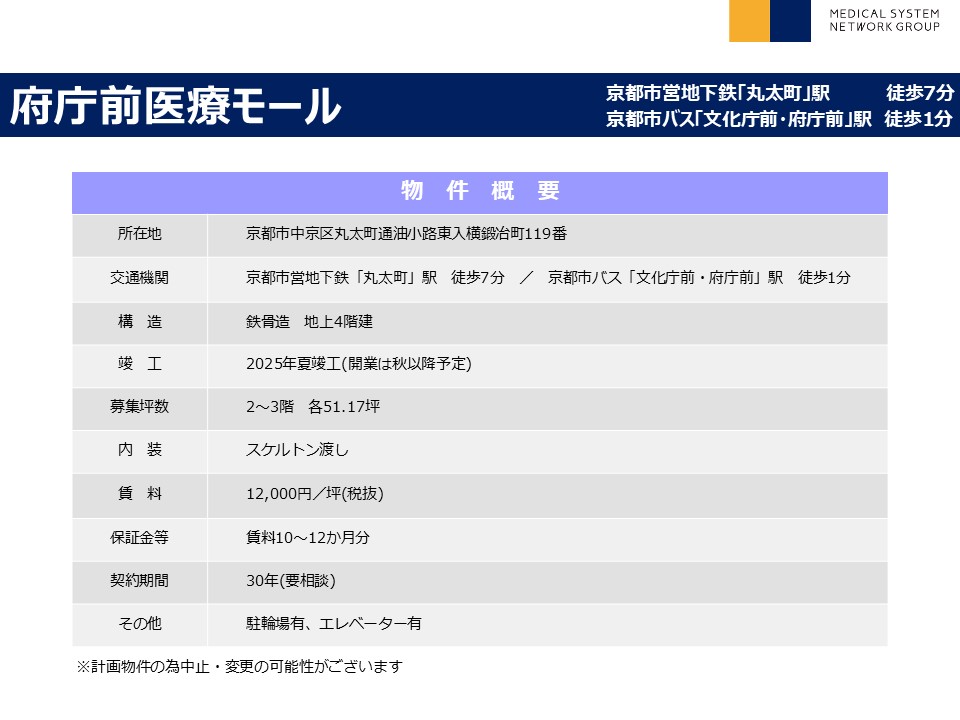Select the 府庁前医療モール slide title
Image resolution: width=960 pixels, height=720 pixels.
click(176, 106)
